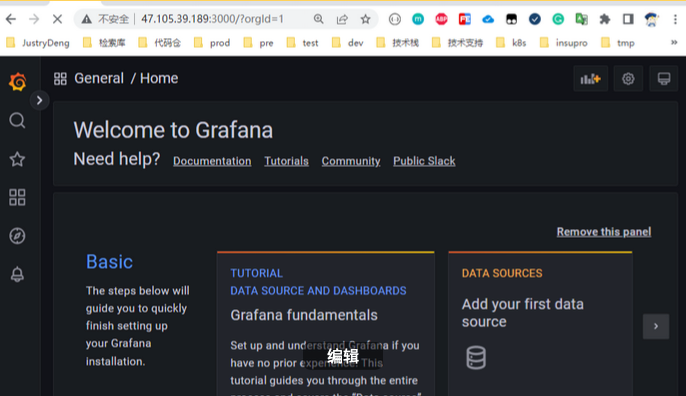Click the blue cloud extension icon
Viewport: 686px width, 396px height.
coord(488,19)
